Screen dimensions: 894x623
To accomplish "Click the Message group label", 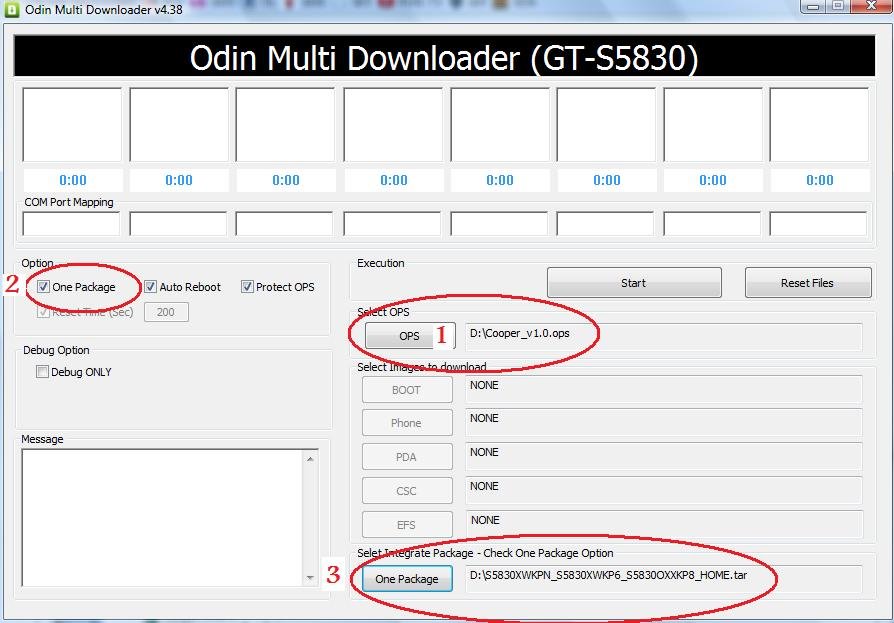I will 42,439.
